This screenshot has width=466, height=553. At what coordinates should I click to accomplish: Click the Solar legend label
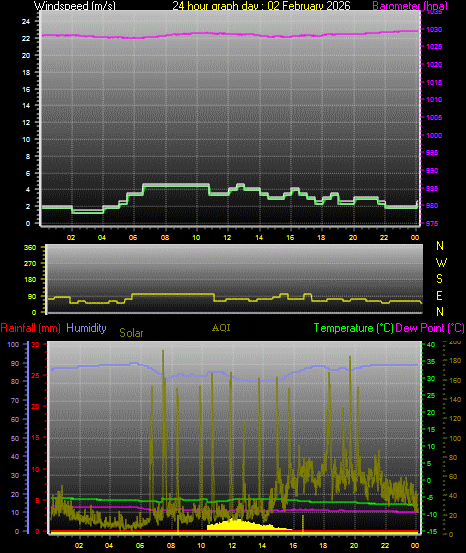(131, 333)
